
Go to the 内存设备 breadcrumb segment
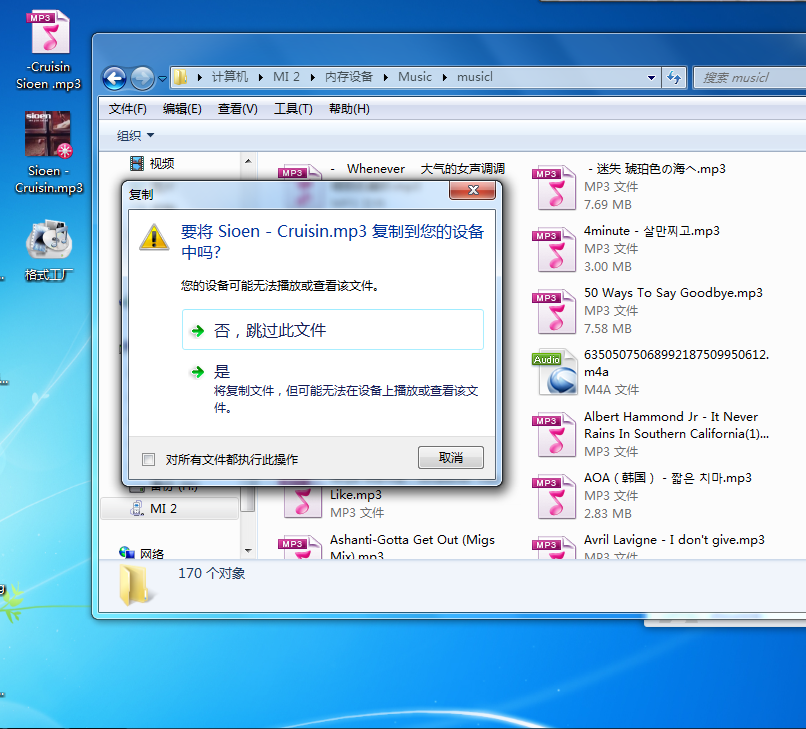pos(349,77)
